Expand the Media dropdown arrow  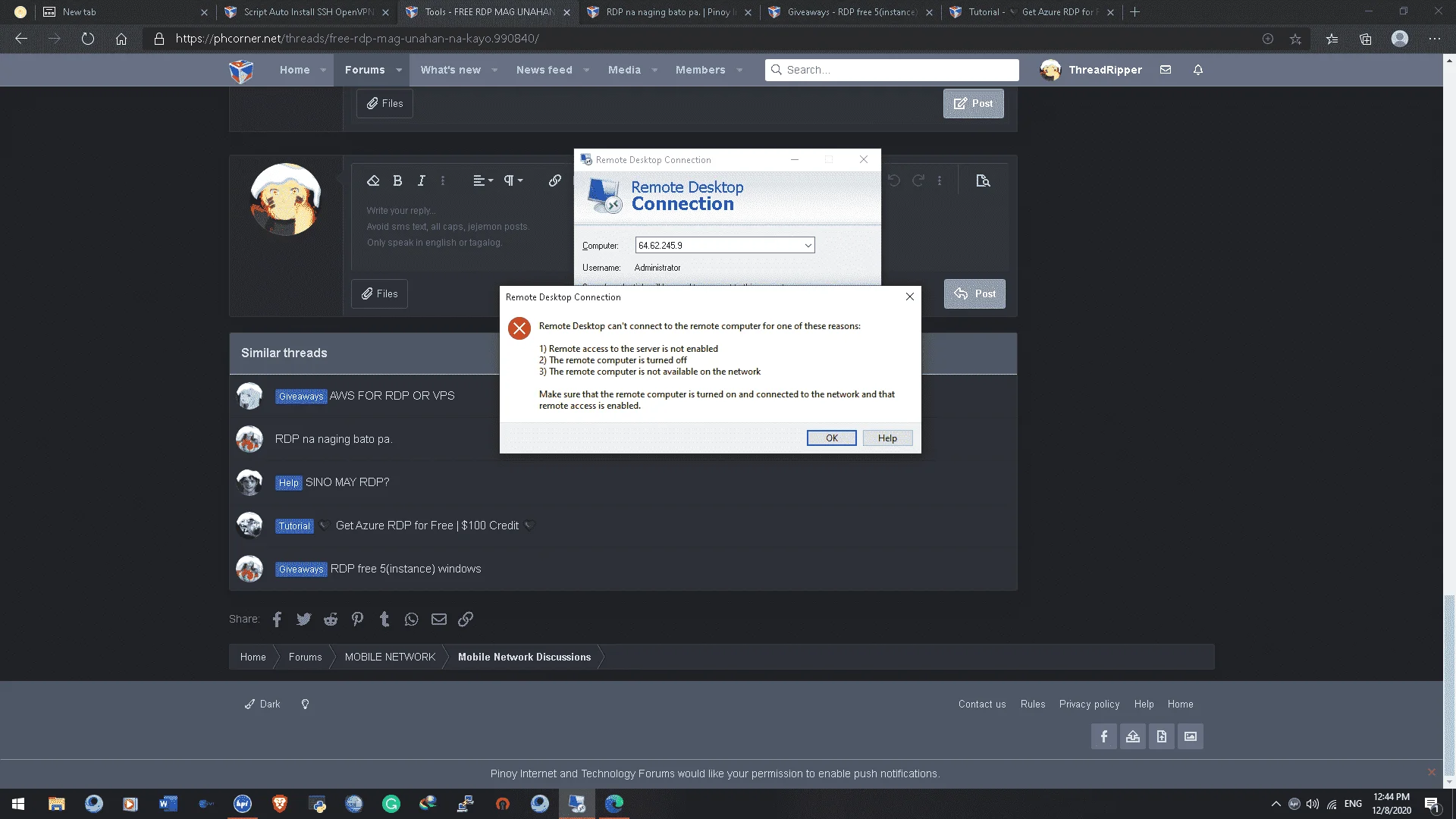coord(654,70)
